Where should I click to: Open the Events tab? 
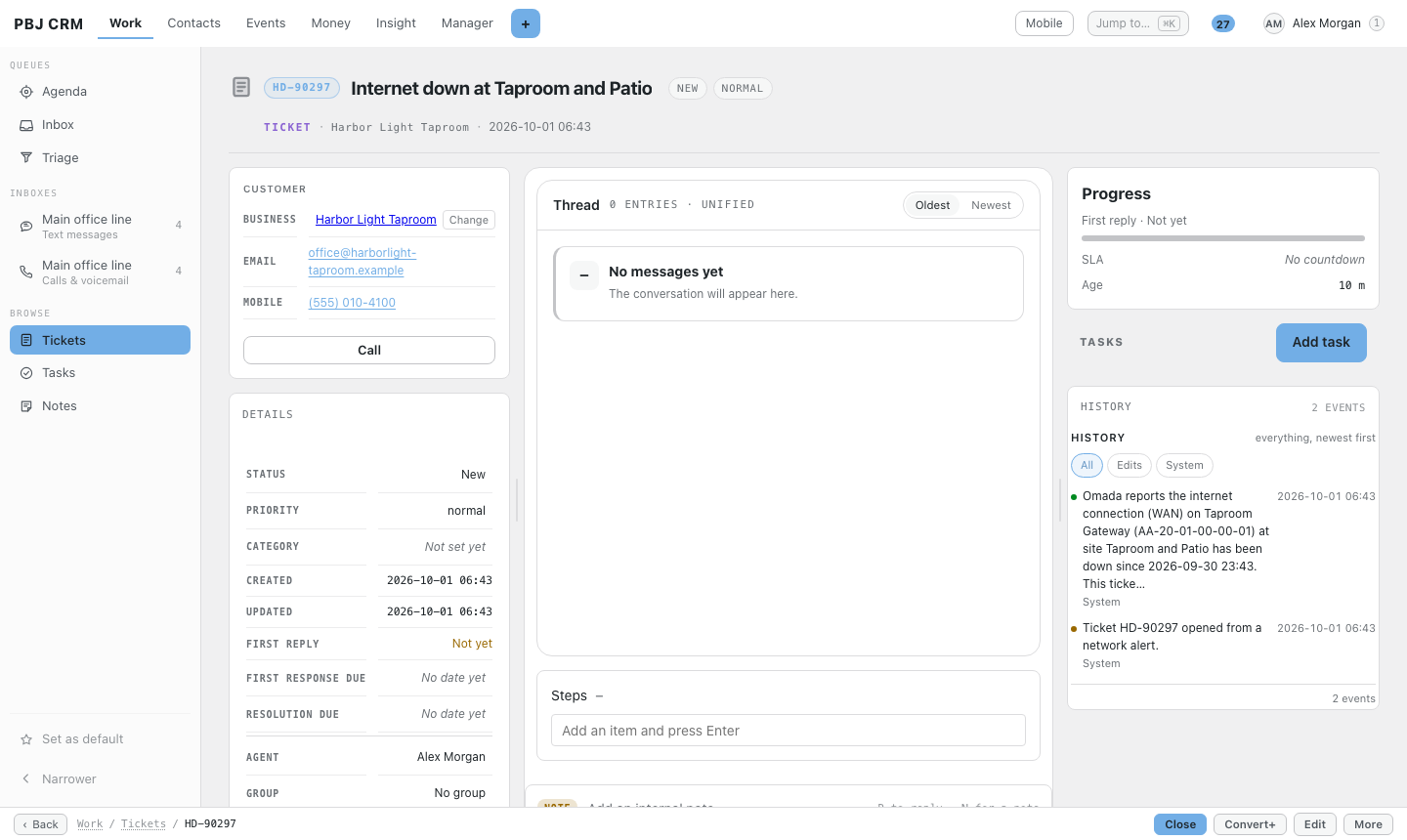pyautogui.click(x=266, y=23)
